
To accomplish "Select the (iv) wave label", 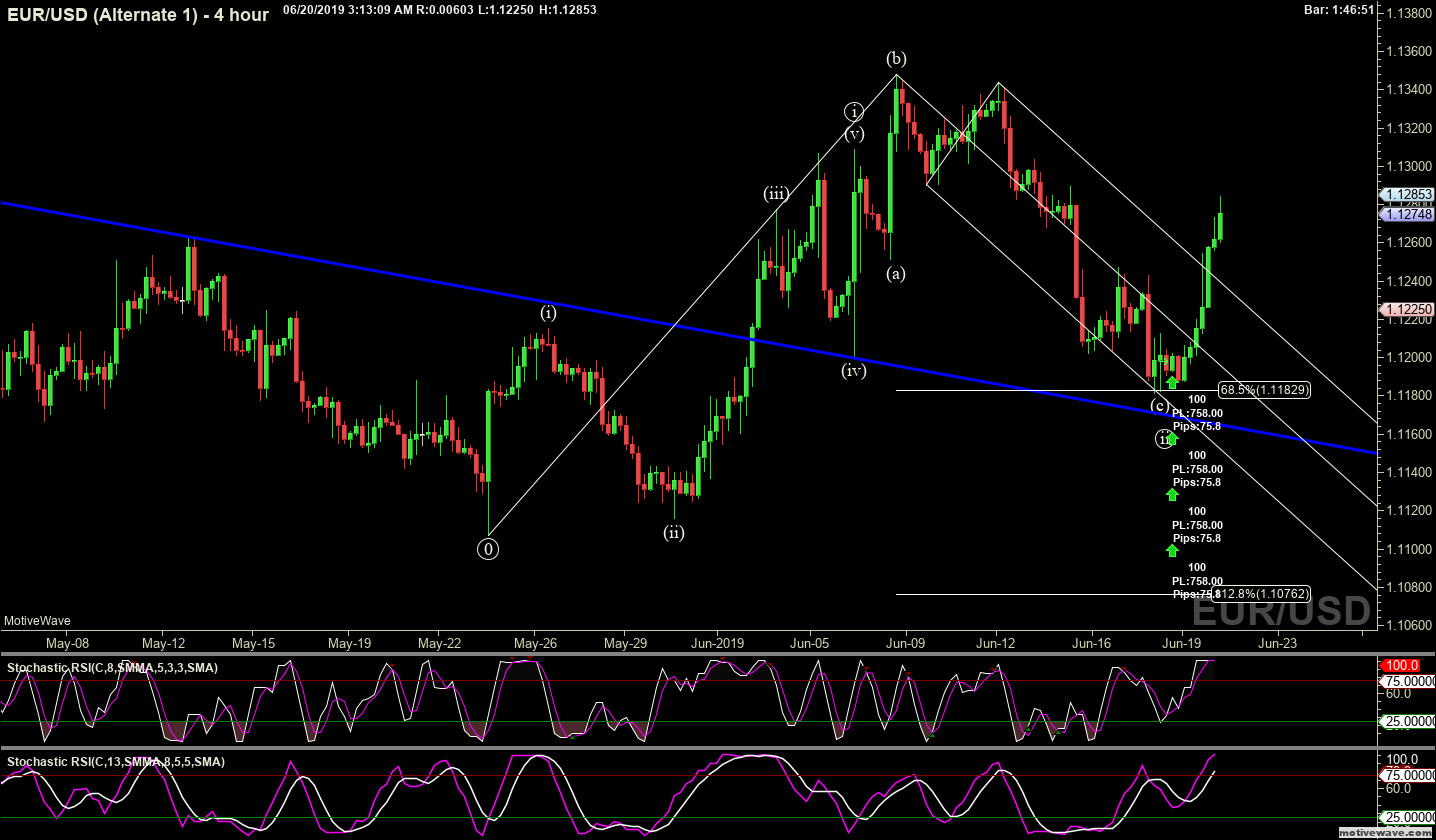I will [x=853, y=371].
